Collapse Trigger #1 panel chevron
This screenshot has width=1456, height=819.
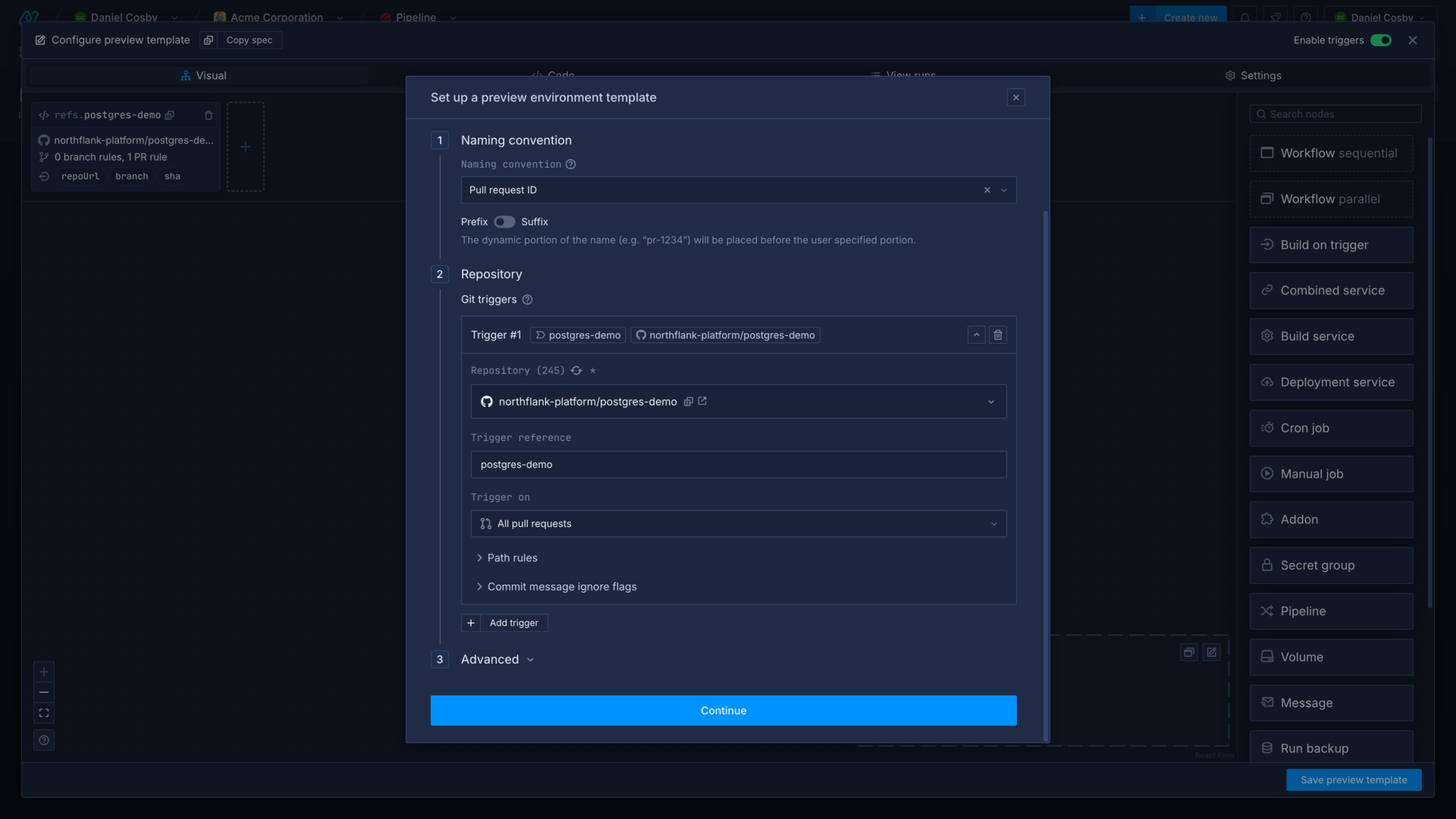[x=977, y=334]
